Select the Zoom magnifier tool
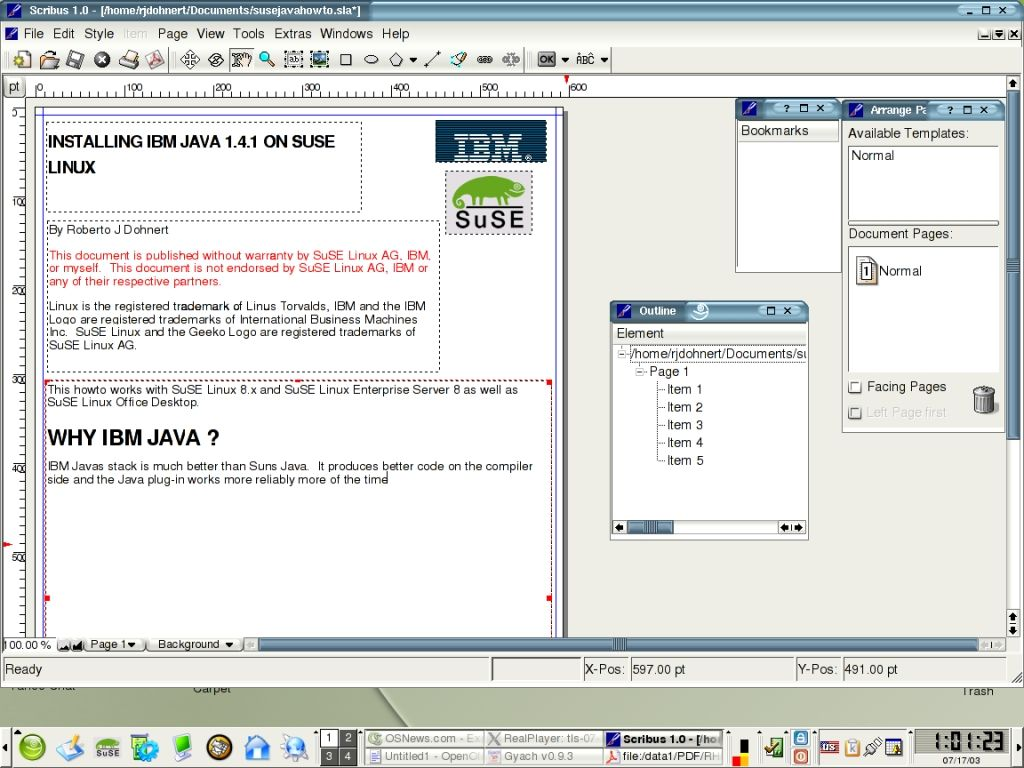Image resolution: width=1024 pixels, height=768 pixels. point(267,60)
